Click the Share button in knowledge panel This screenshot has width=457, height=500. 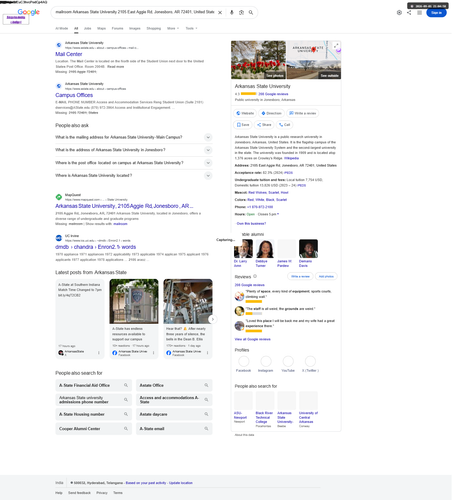(x=264, y=125)
